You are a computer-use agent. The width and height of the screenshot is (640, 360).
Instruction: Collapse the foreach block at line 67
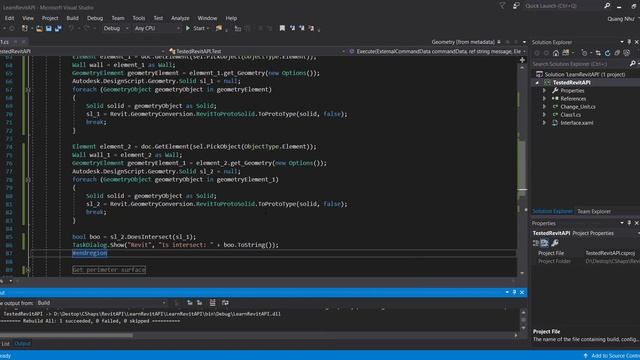pyautogui.click(x=28, y=90)
